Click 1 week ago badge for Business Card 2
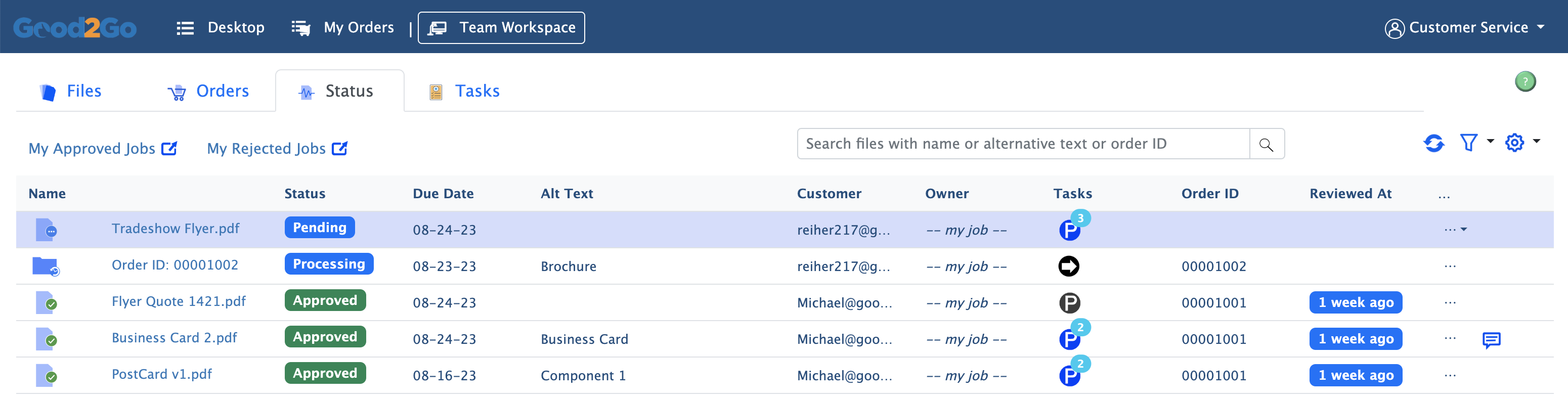This screenshot has height=400, width=1568. click(x=1356, y=339)
